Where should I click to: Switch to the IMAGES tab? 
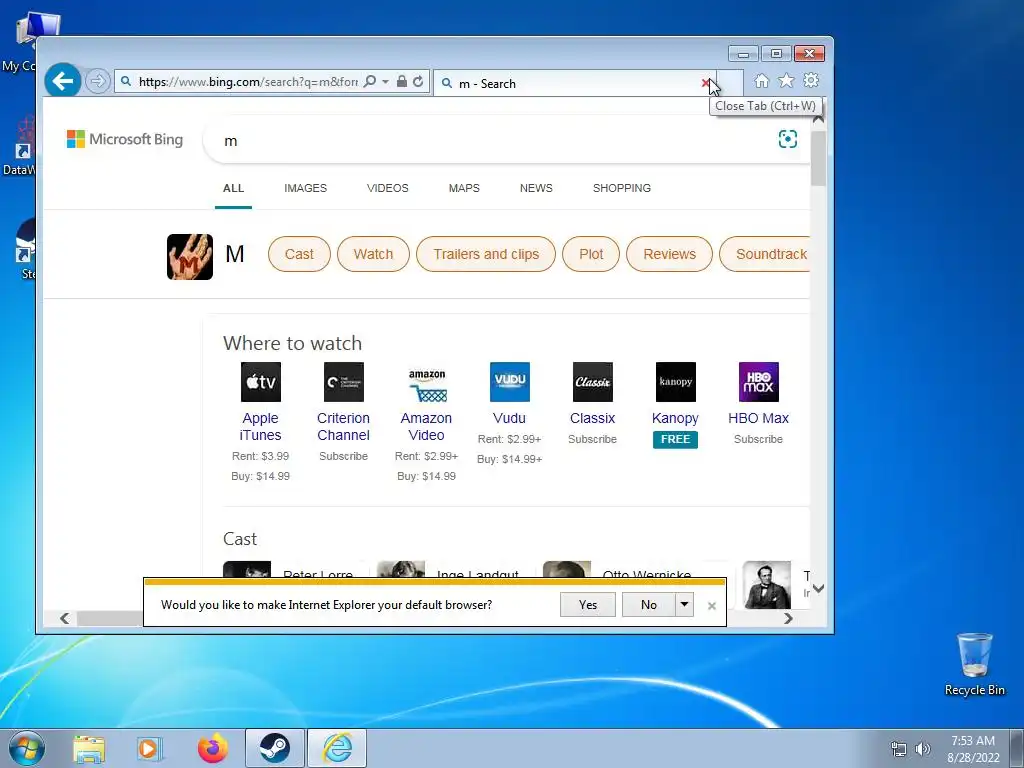[x=305, y=188]
